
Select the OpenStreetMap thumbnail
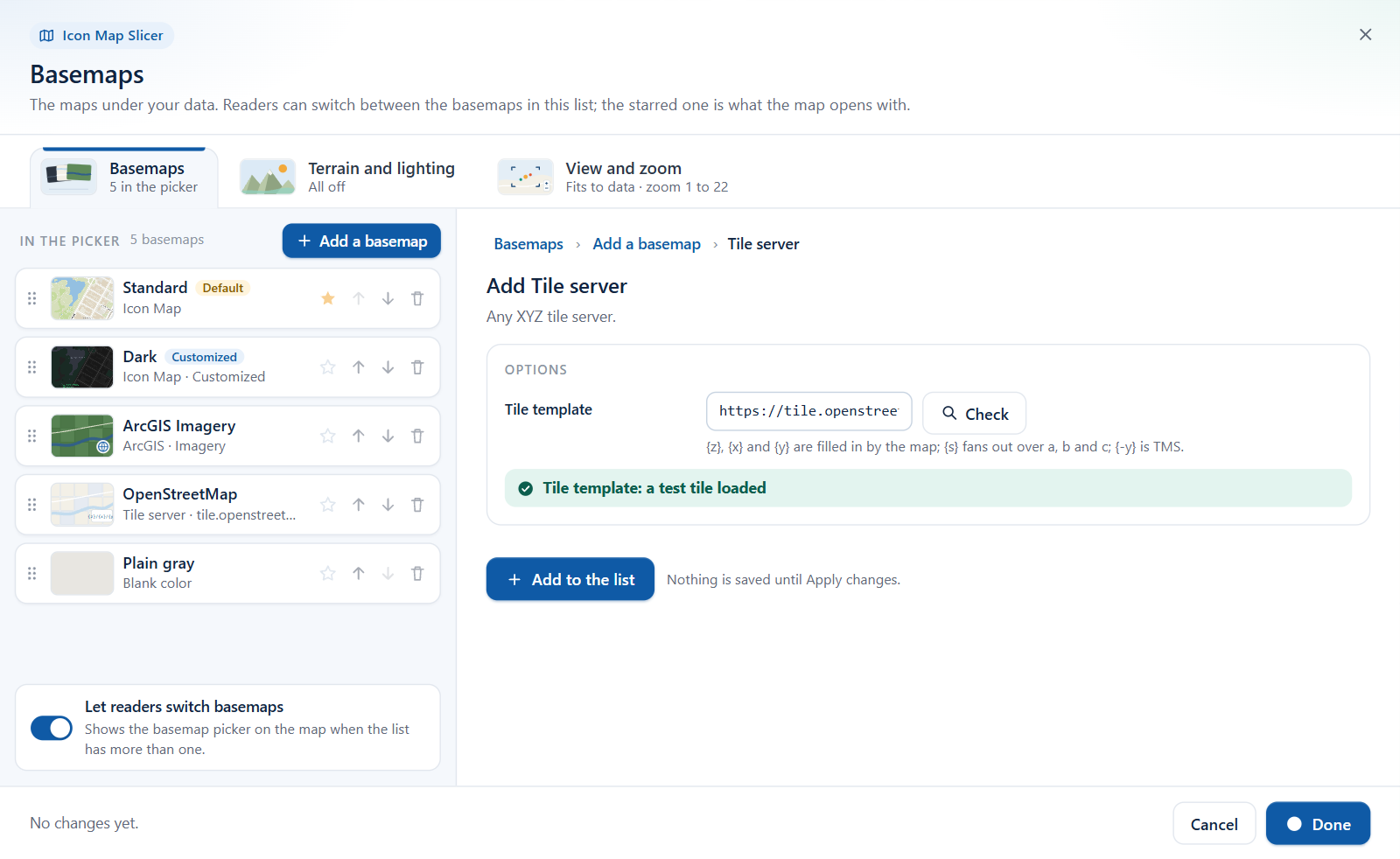[x=82, y=505]
